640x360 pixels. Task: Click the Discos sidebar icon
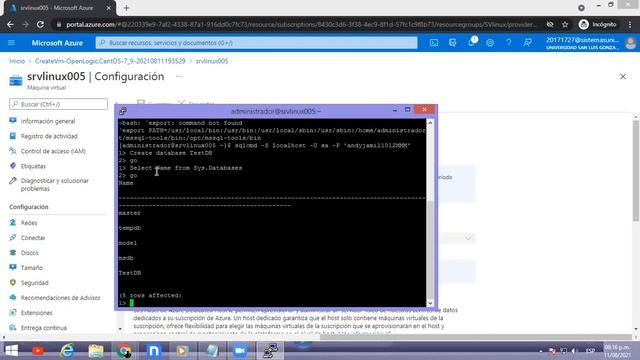(x=13, y=253)
